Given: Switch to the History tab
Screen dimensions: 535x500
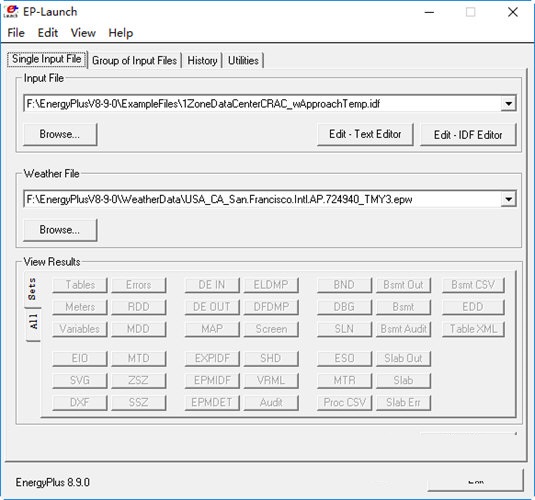Looking at the screenshot, I should pos(202,60).
